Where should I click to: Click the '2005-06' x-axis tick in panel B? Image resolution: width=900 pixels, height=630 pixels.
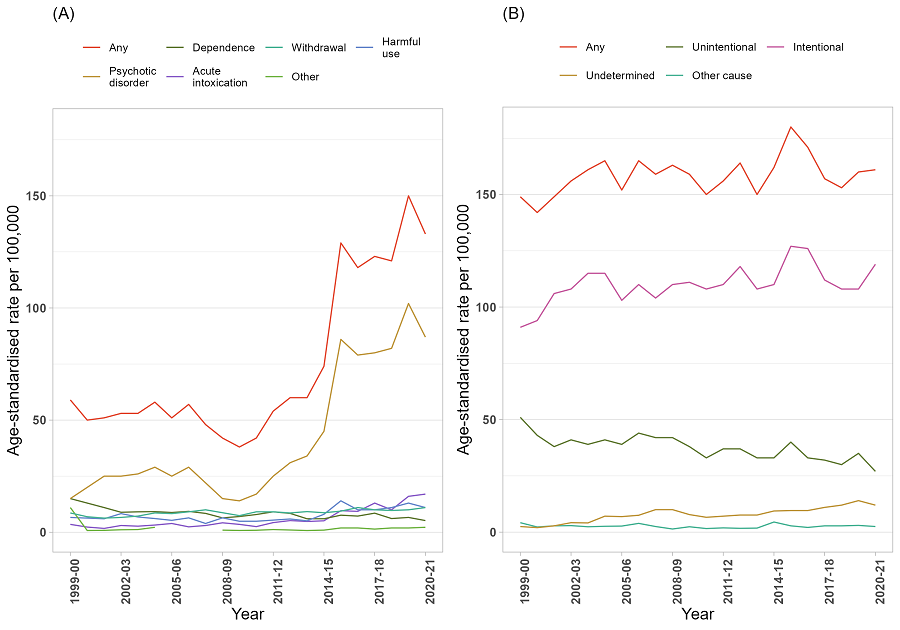[x=626, y=580]
